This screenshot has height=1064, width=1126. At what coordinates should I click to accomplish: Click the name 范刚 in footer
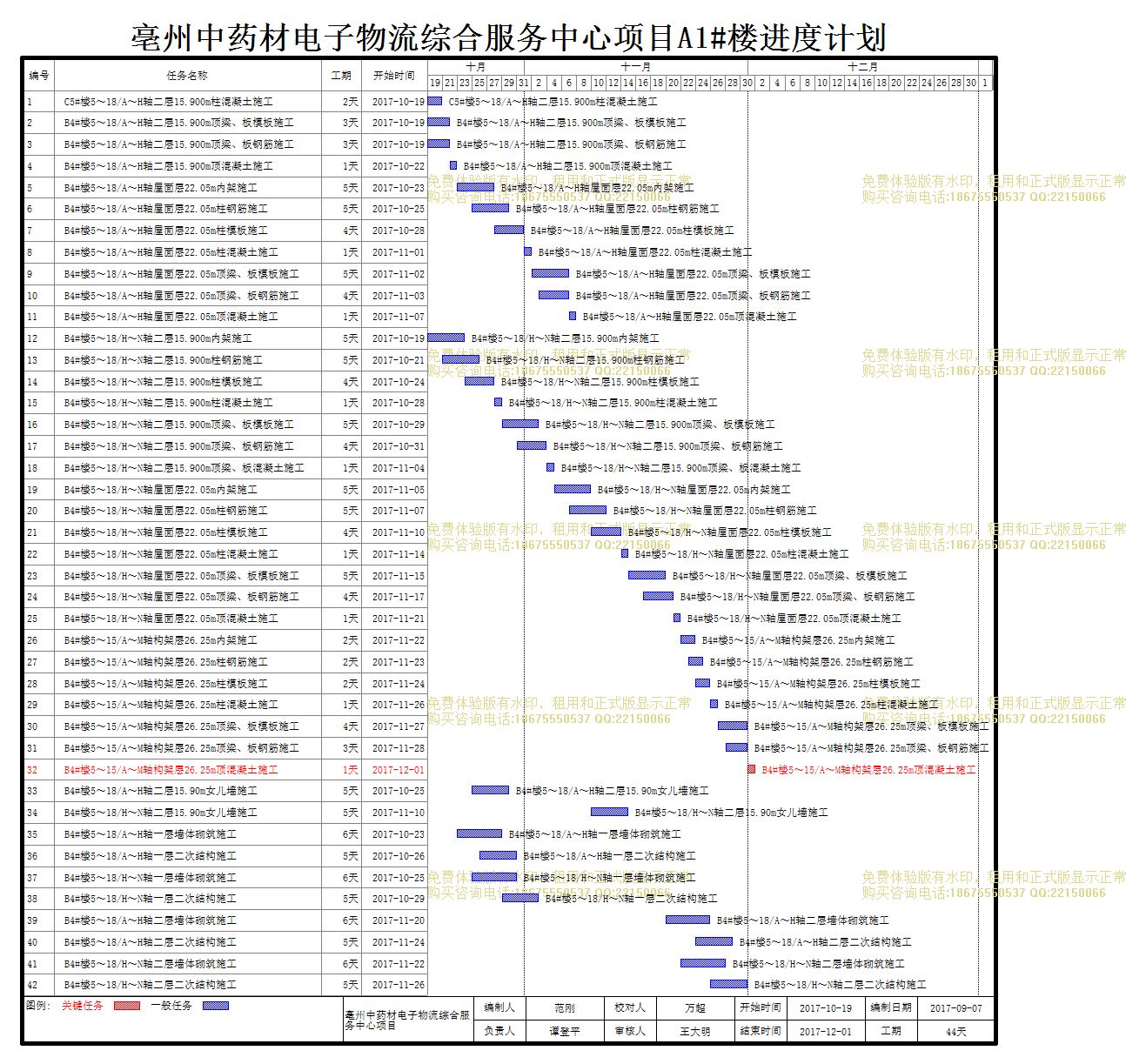click(x=565, y=1008)
